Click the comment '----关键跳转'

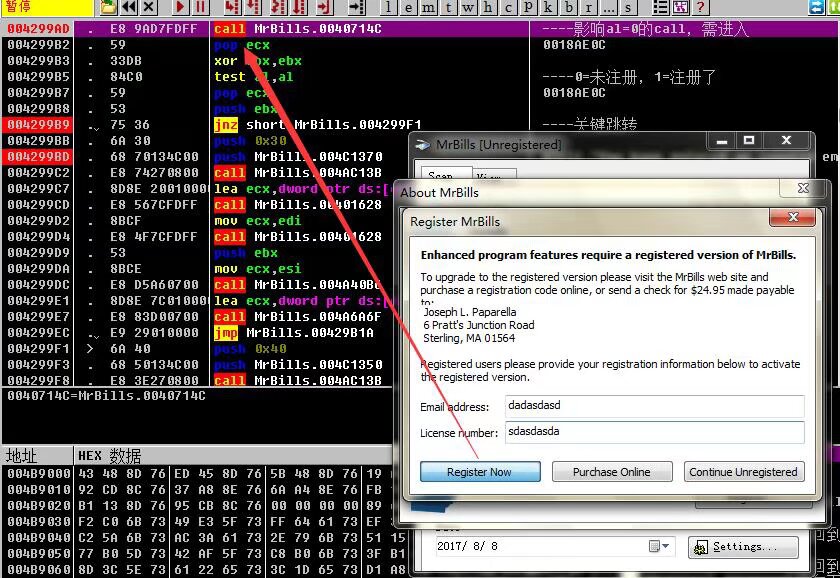590,125
